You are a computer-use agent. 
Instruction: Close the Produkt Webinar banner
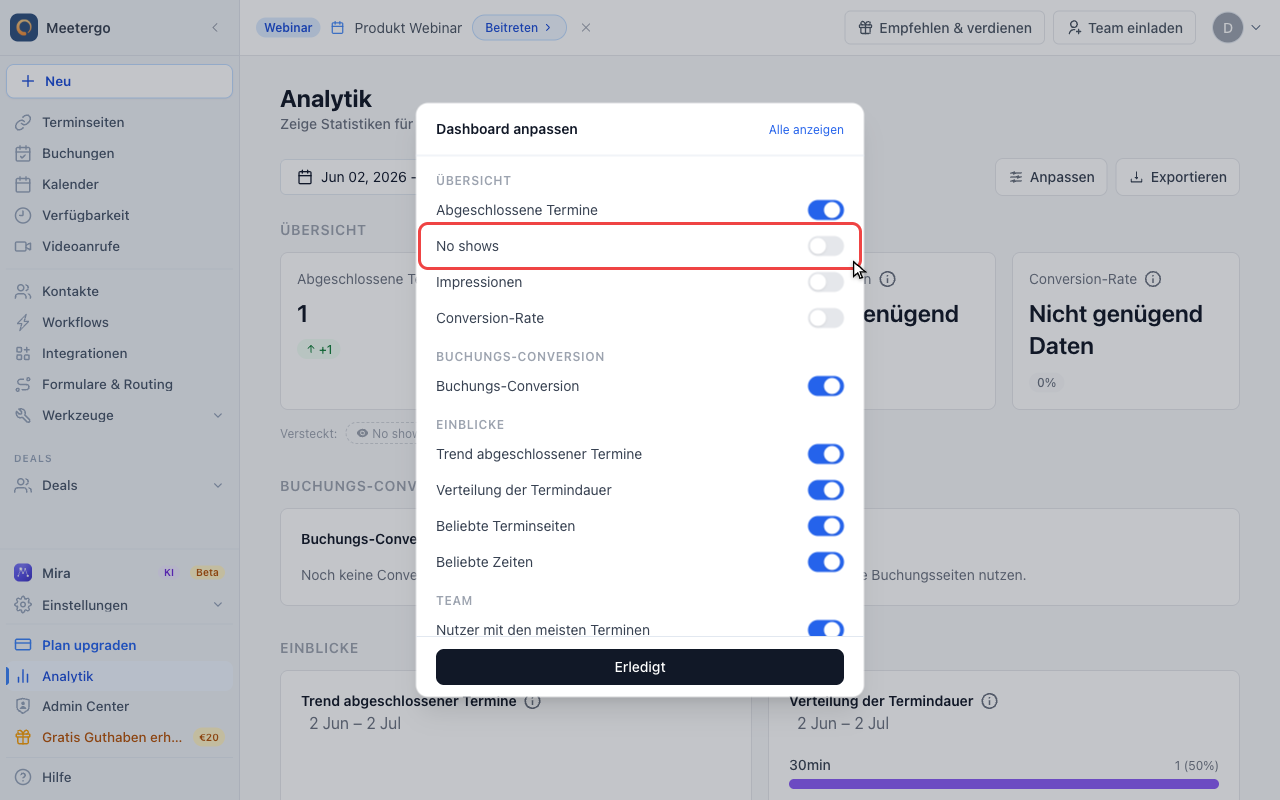[586, 28]
